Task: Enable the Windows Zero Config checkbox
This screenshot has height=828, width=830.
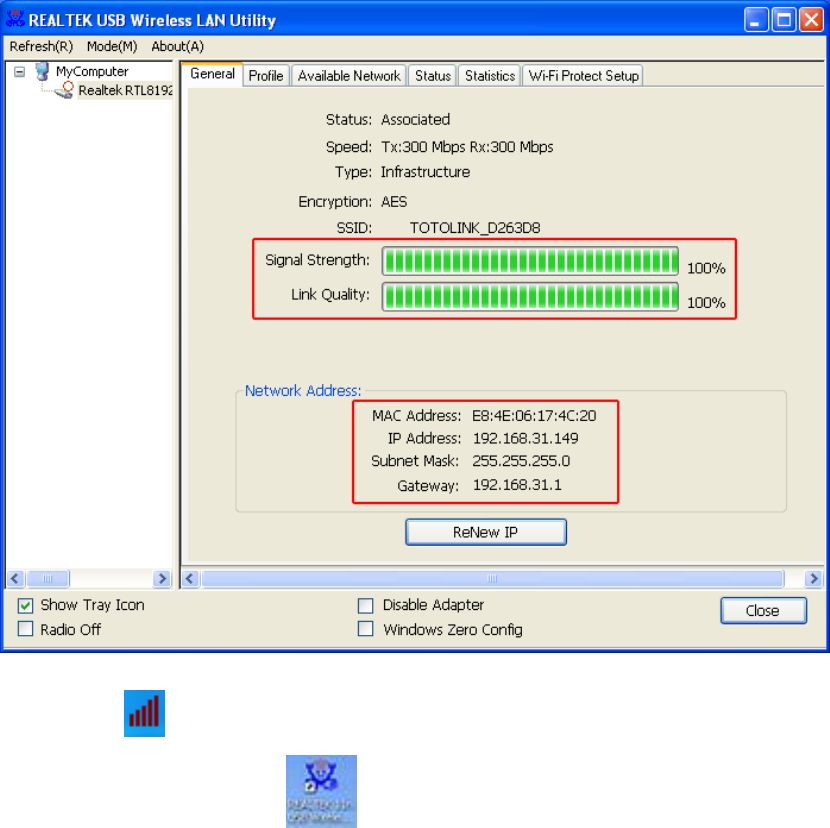Action: (366, 629)
